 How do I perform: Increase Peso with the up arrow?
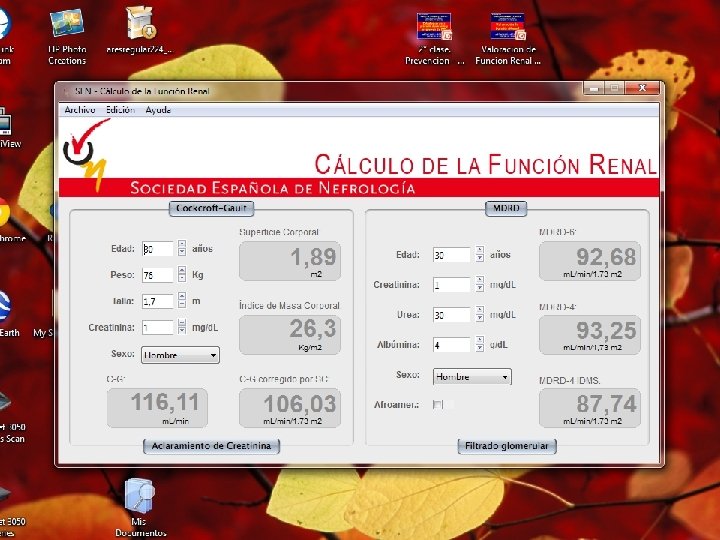tap(182, 270)
